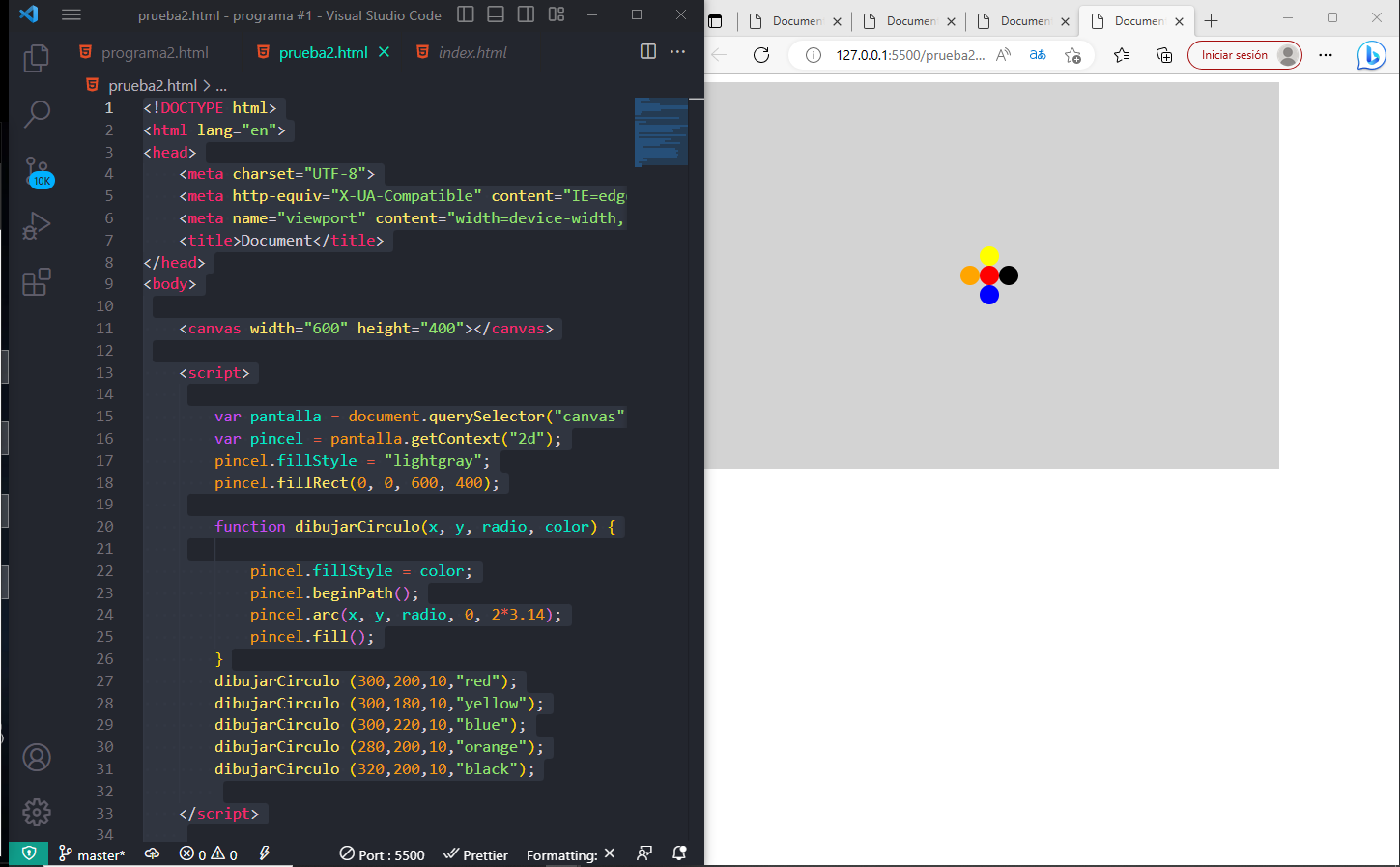Open the Run and Debug view

tap(37, 225)
